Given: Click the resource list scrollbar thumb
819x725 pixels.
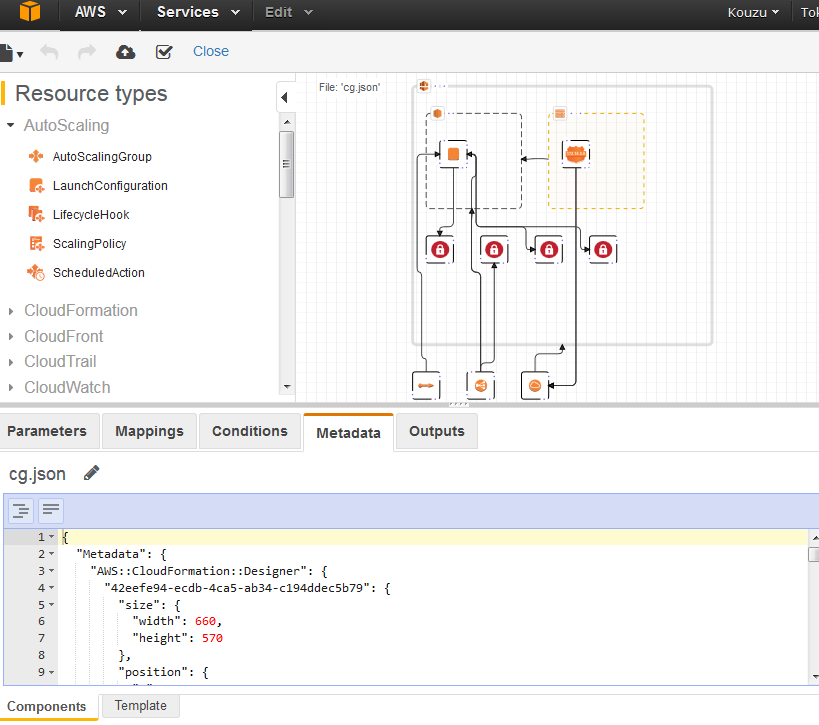Looking at the screenshot, I should [x=286, y=165].
